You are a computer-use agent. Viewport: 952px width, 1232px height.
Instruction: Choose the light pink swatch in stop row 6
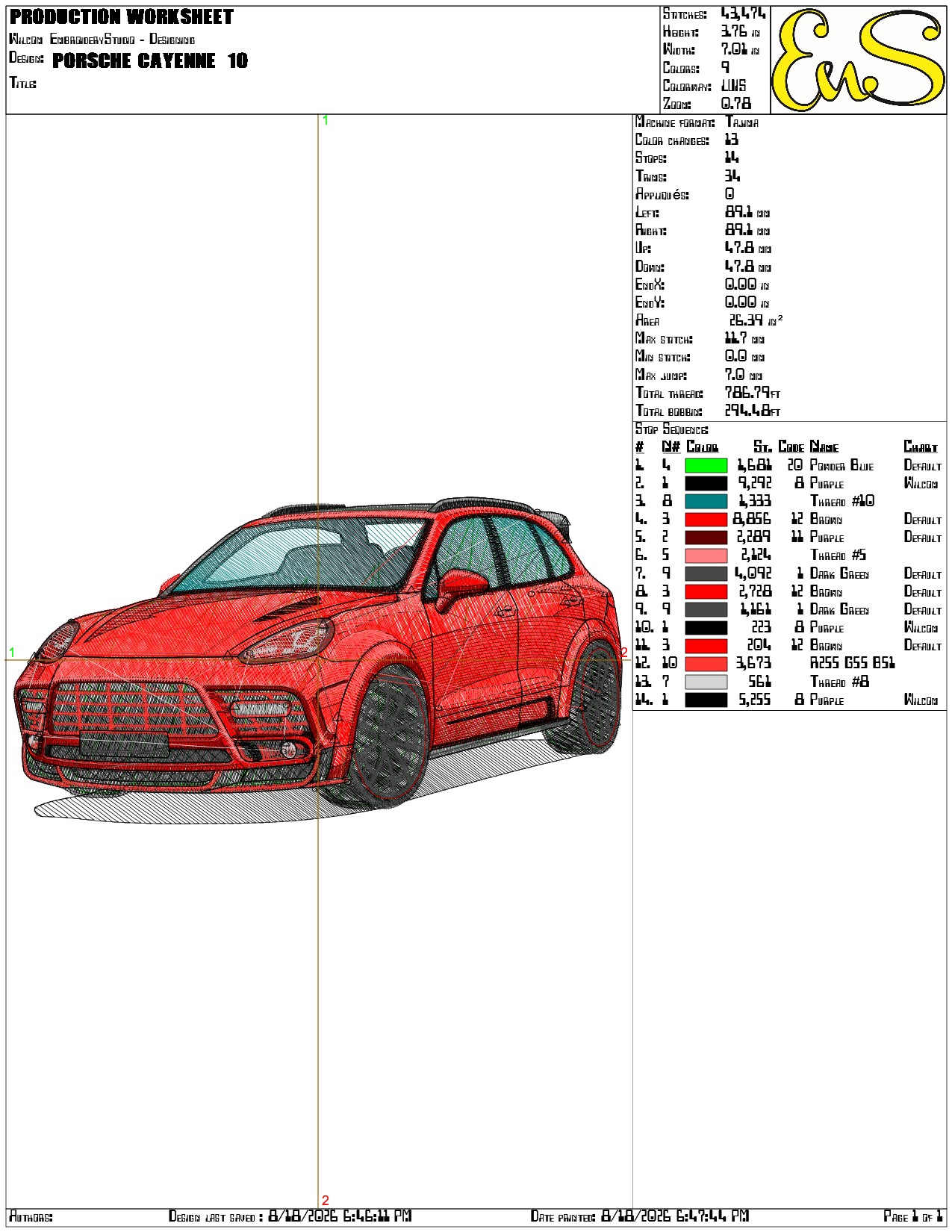[706, 556]
